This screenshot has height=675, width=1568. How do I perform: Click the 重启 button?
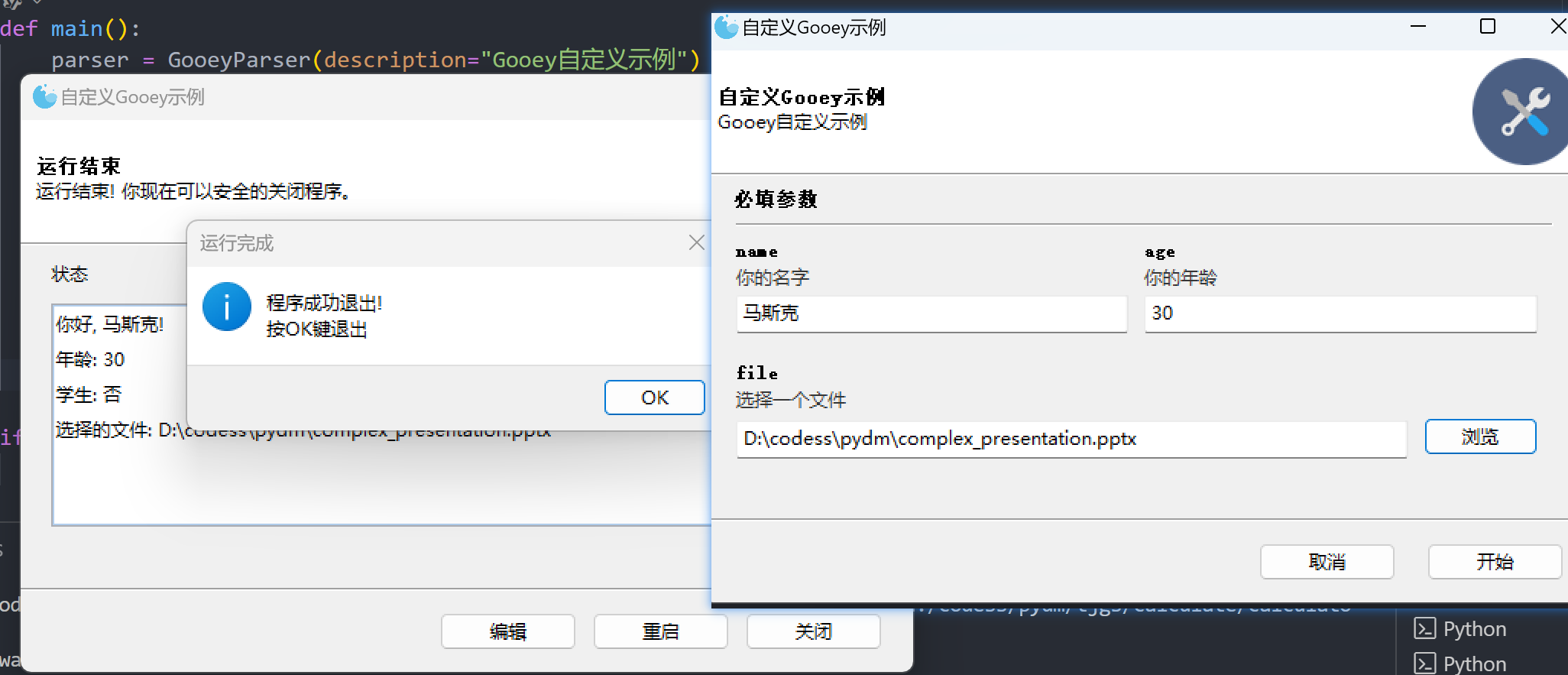pyautogui.click(x=661, y=631)
